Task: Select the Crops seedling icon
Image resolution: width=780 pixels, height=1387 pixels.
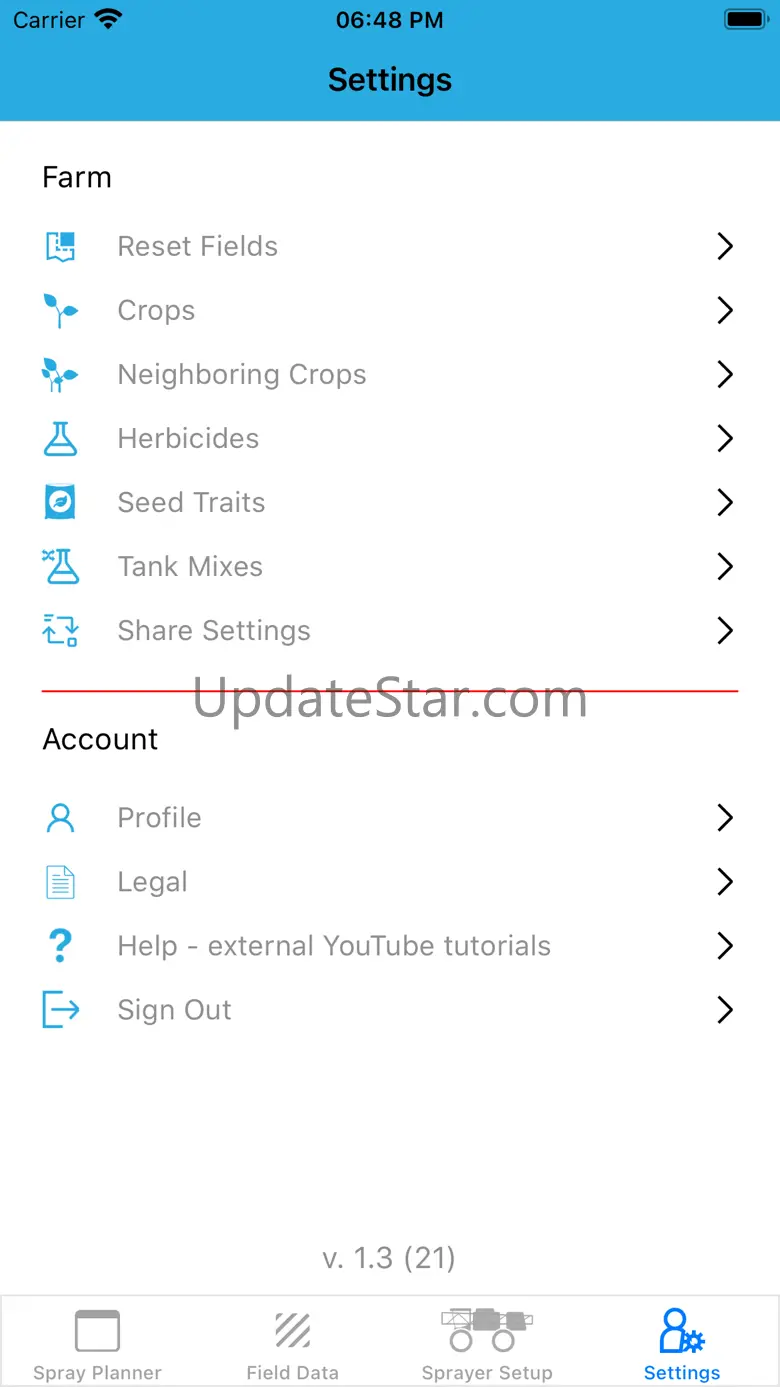Action: point(60,310)
